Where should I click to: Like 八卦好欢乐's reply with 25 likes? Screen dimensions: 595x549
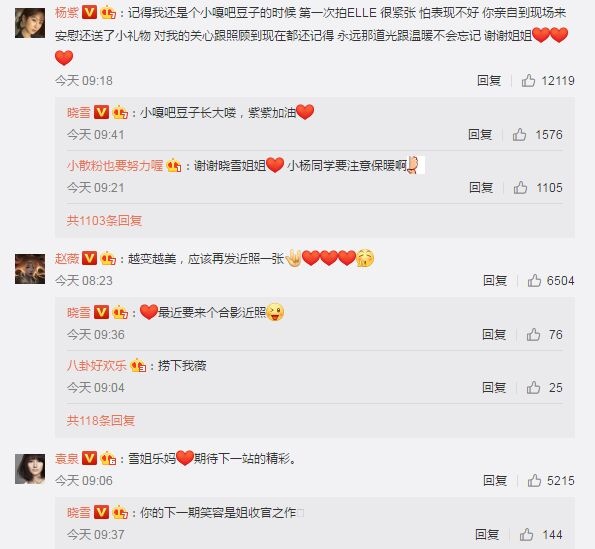[533, 387]
